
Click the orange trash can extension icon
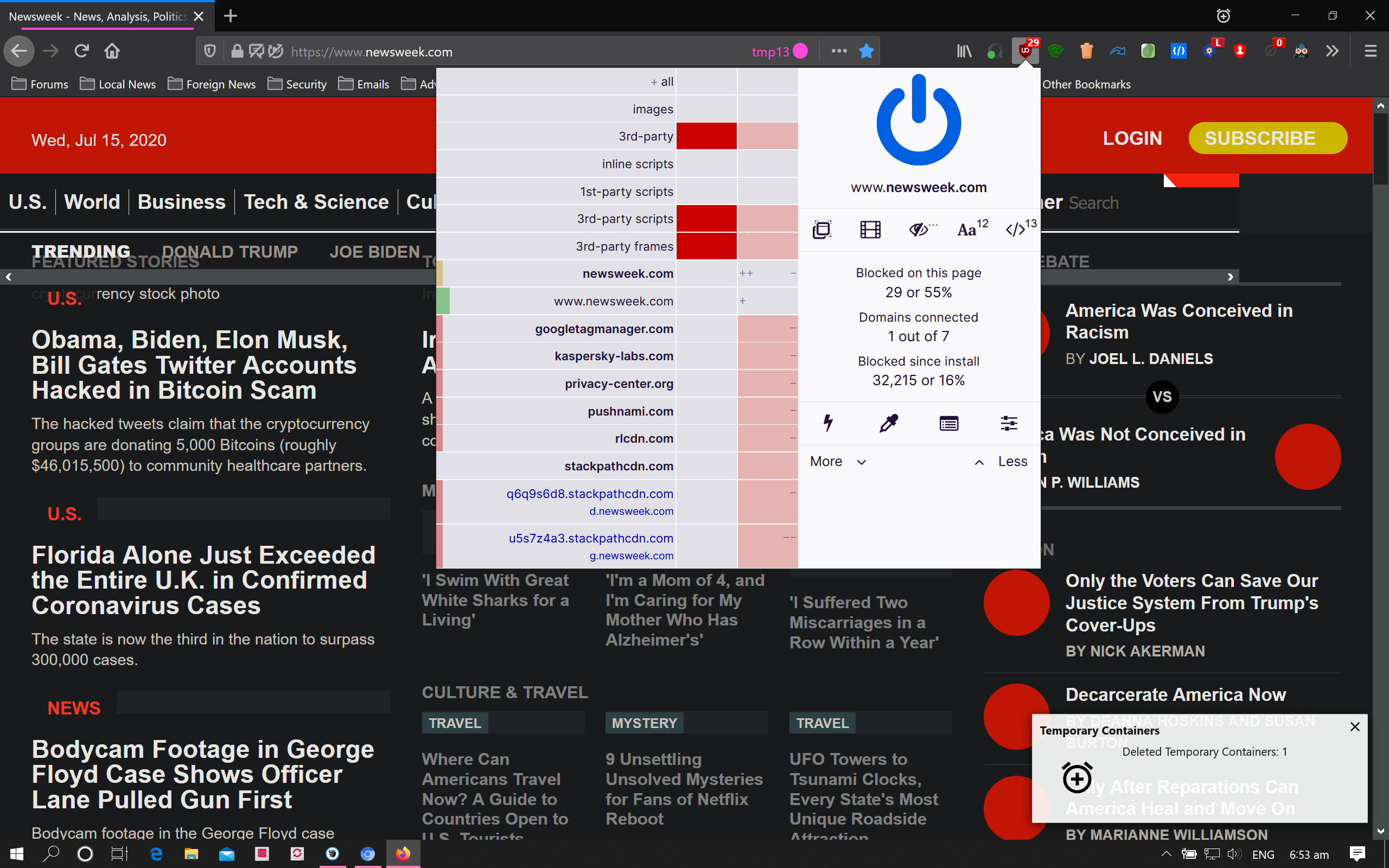pyautogui.click(x=1087, y=51)
